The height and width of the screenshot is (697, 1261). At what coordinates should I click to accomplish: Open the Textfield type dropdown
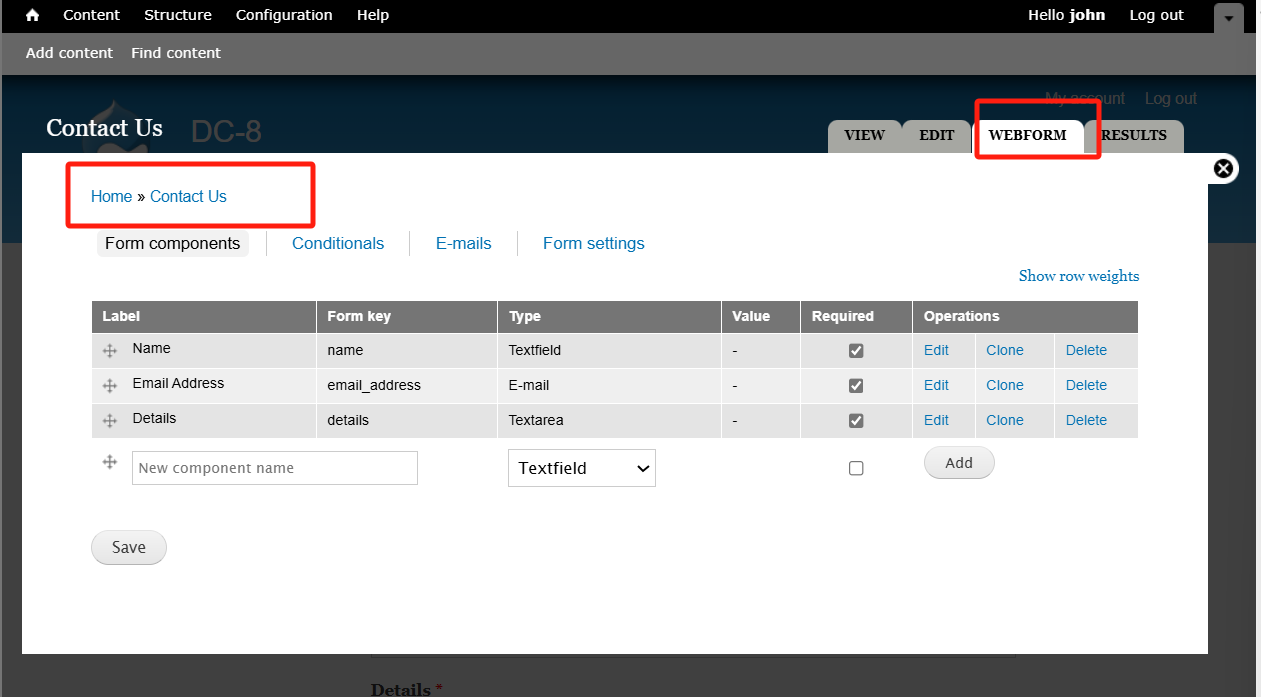point(582,468)
